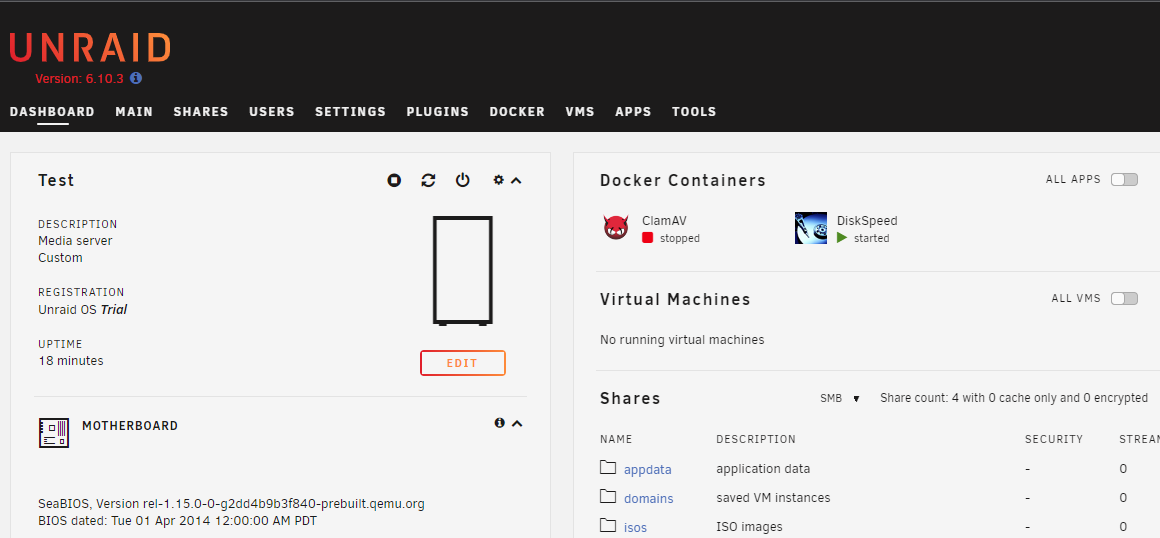Switch to the Shares tab
This screenshot has width=1160, height=538.
point(201,112)
